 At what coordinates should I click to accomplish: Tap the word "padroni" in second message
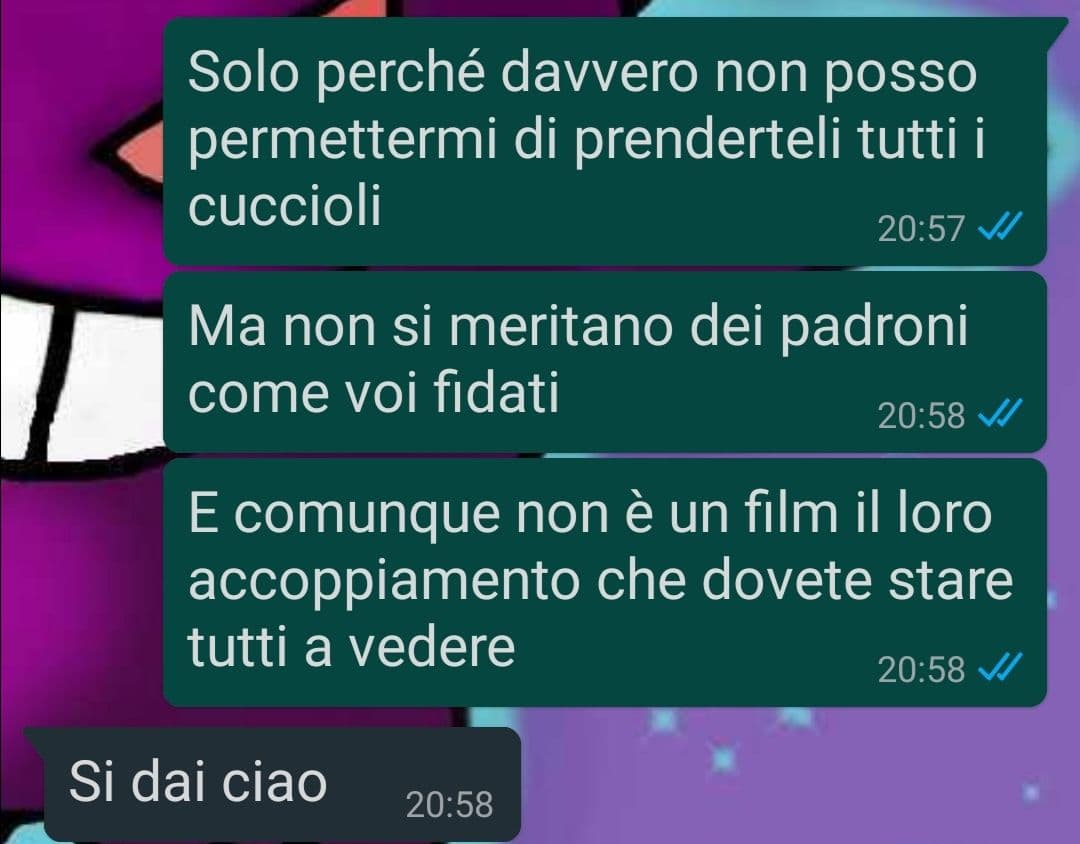[873, 327]
